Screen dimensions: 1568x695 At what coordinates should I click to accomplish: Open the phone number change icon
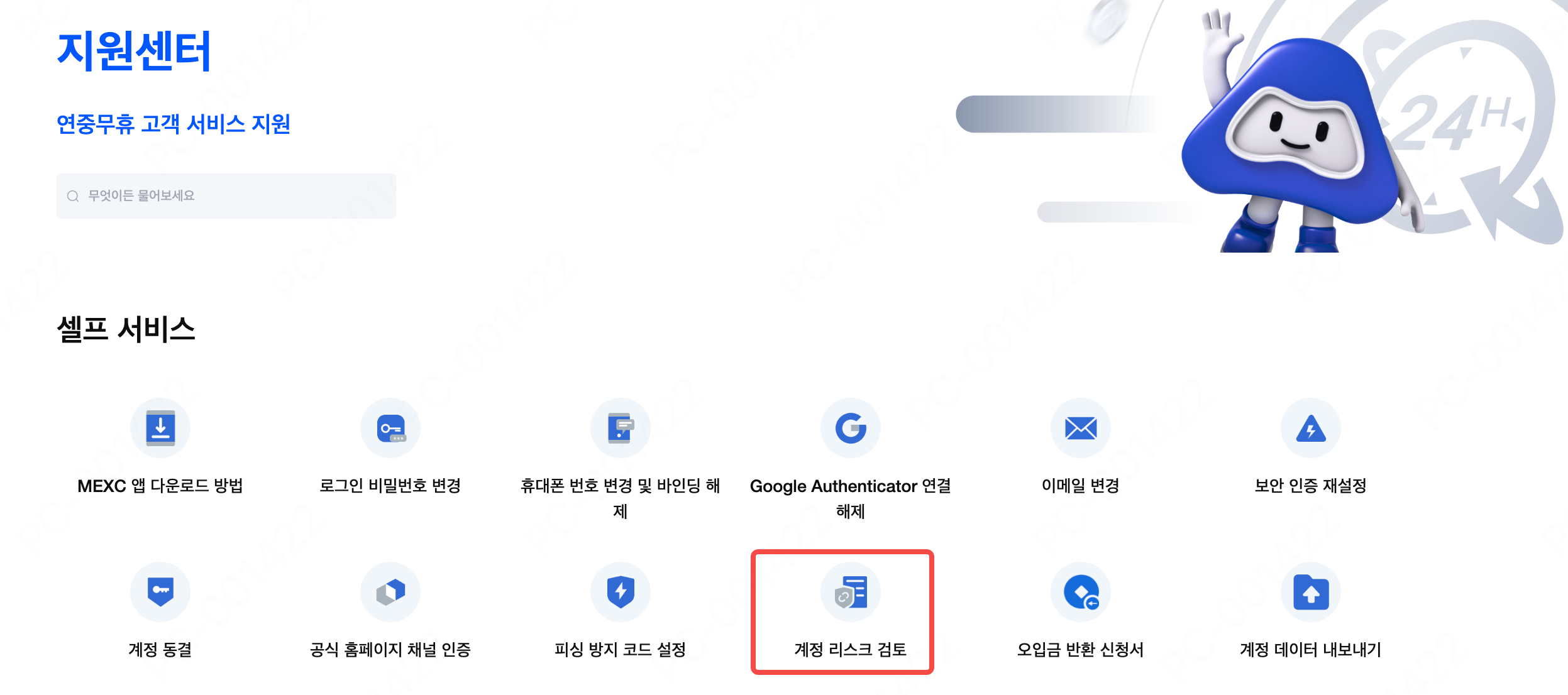621,428
